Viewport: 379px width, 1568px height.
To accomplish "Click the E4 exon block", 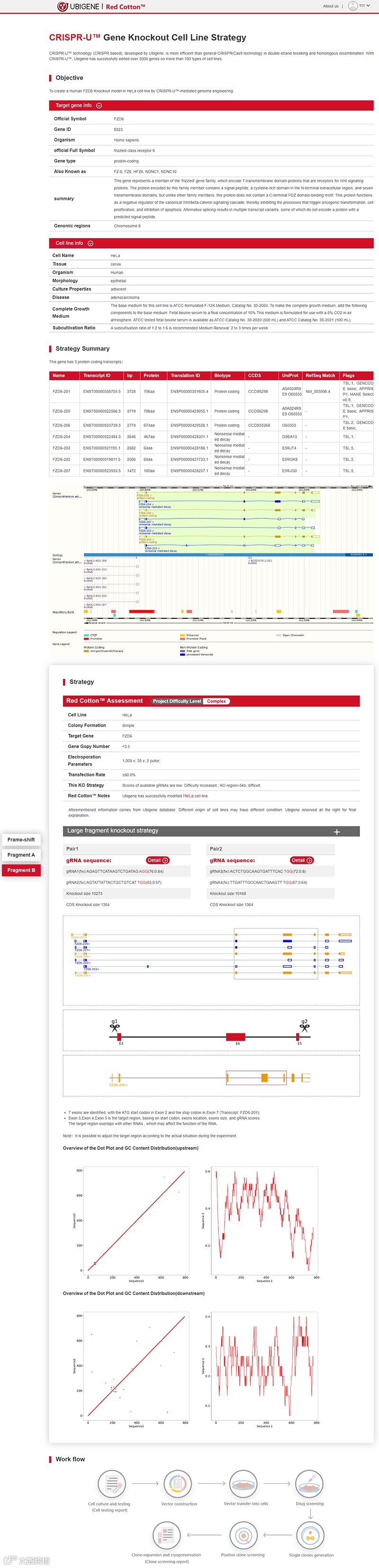I will click(236, 1037).
